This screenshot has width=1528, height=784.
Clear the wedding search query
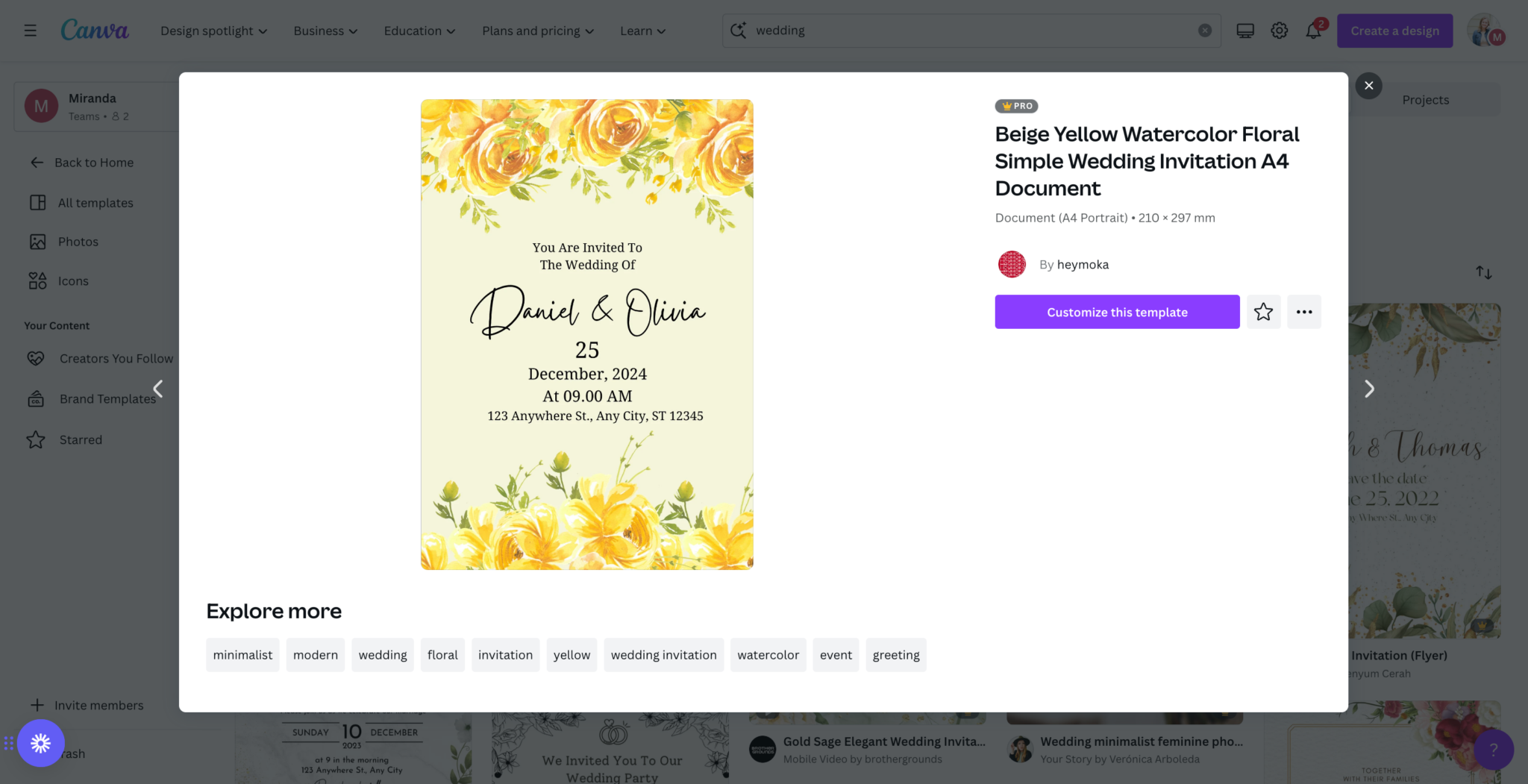tap(1204, 30)
